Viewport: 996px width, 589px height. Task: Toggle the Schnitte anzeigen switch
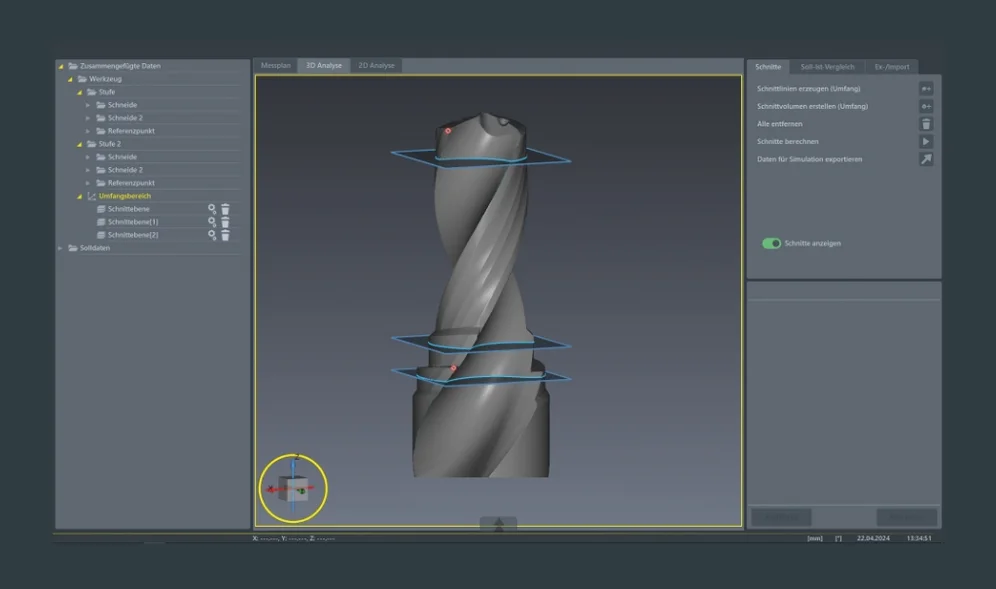[771, 243]
